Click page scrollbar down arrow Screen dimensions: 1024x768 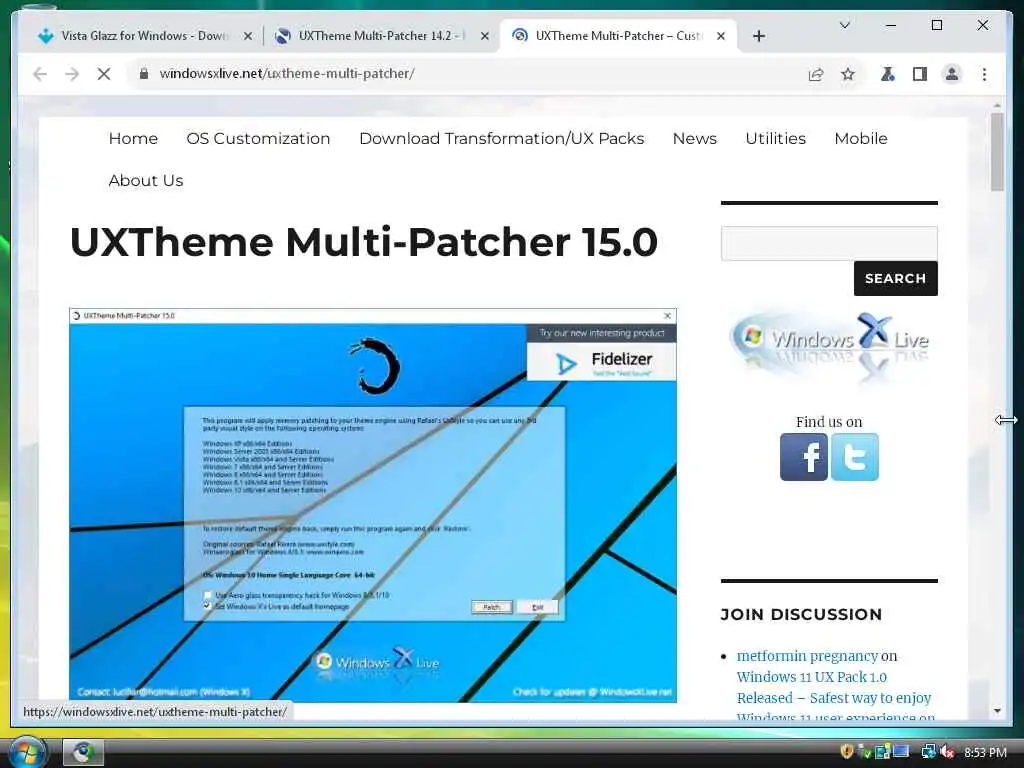tap(997, 711)
